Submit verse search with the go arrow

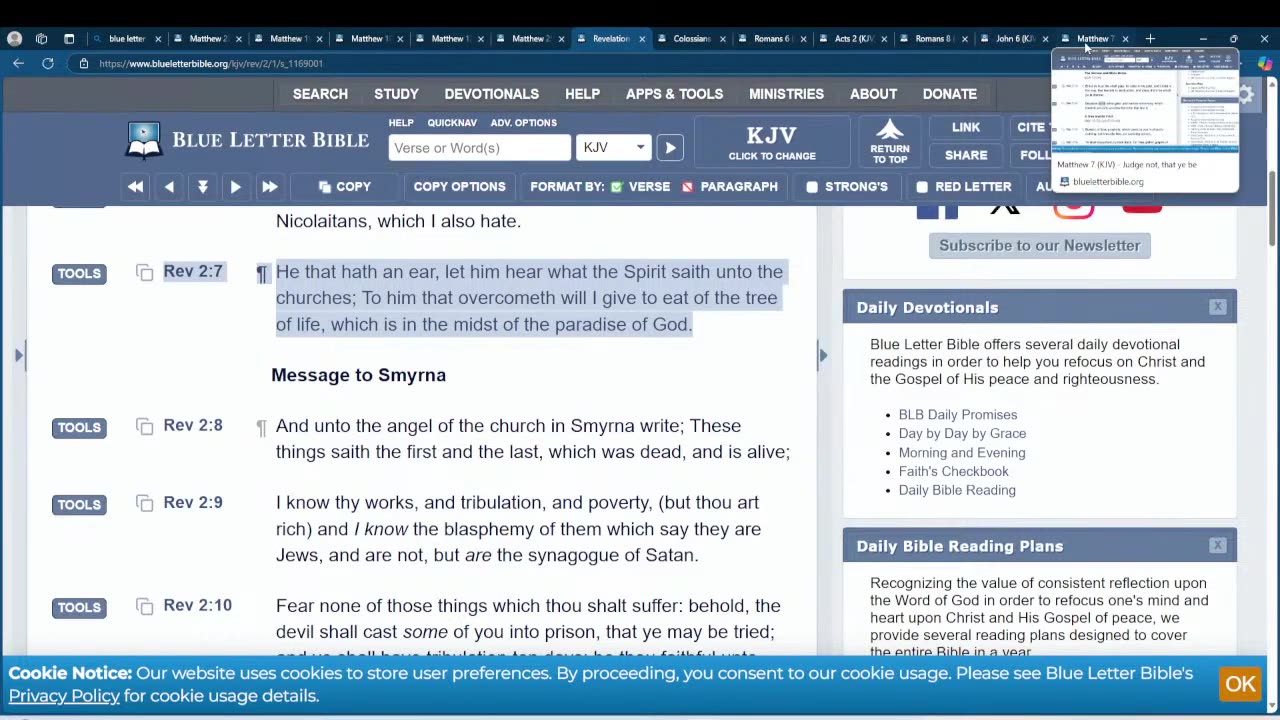point(670,148)
